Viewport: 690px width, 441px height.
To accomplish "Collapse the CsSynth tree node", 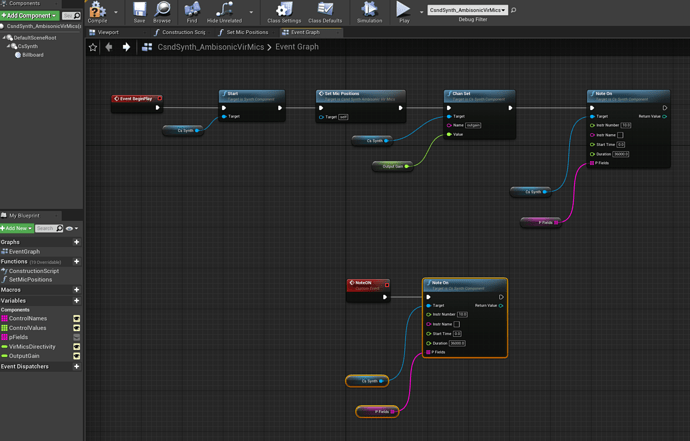I will click(8, 46).
